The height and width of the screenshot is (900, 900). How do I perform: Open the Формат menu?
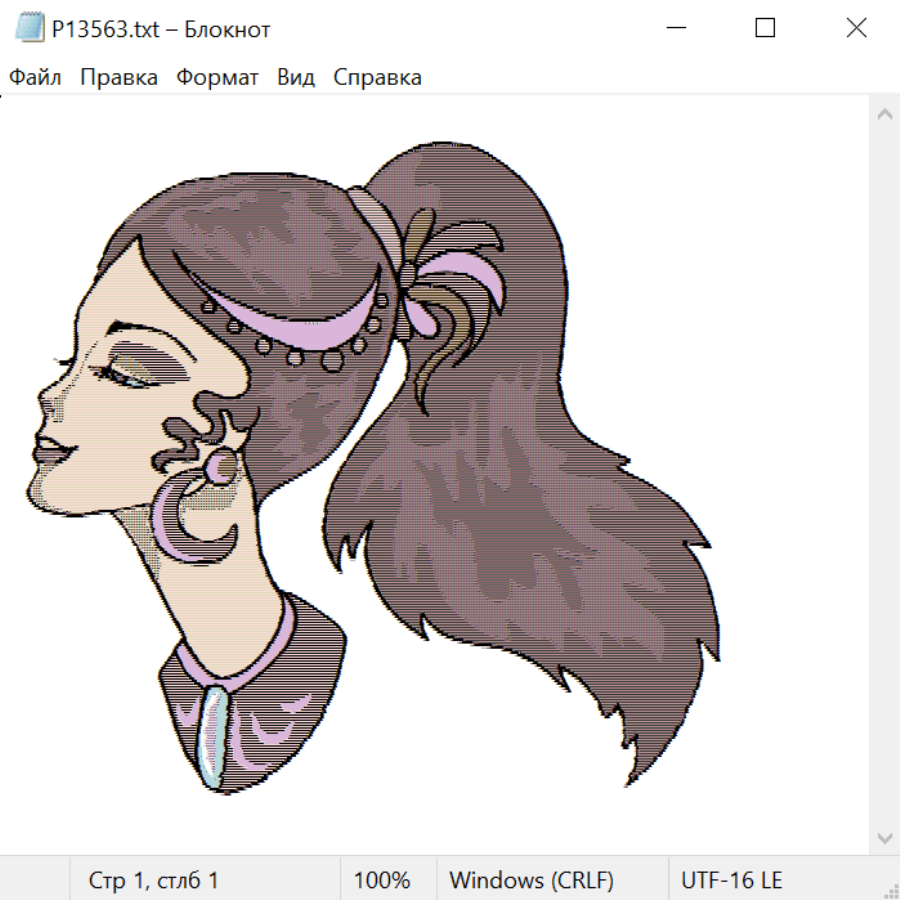click(217, 78)
